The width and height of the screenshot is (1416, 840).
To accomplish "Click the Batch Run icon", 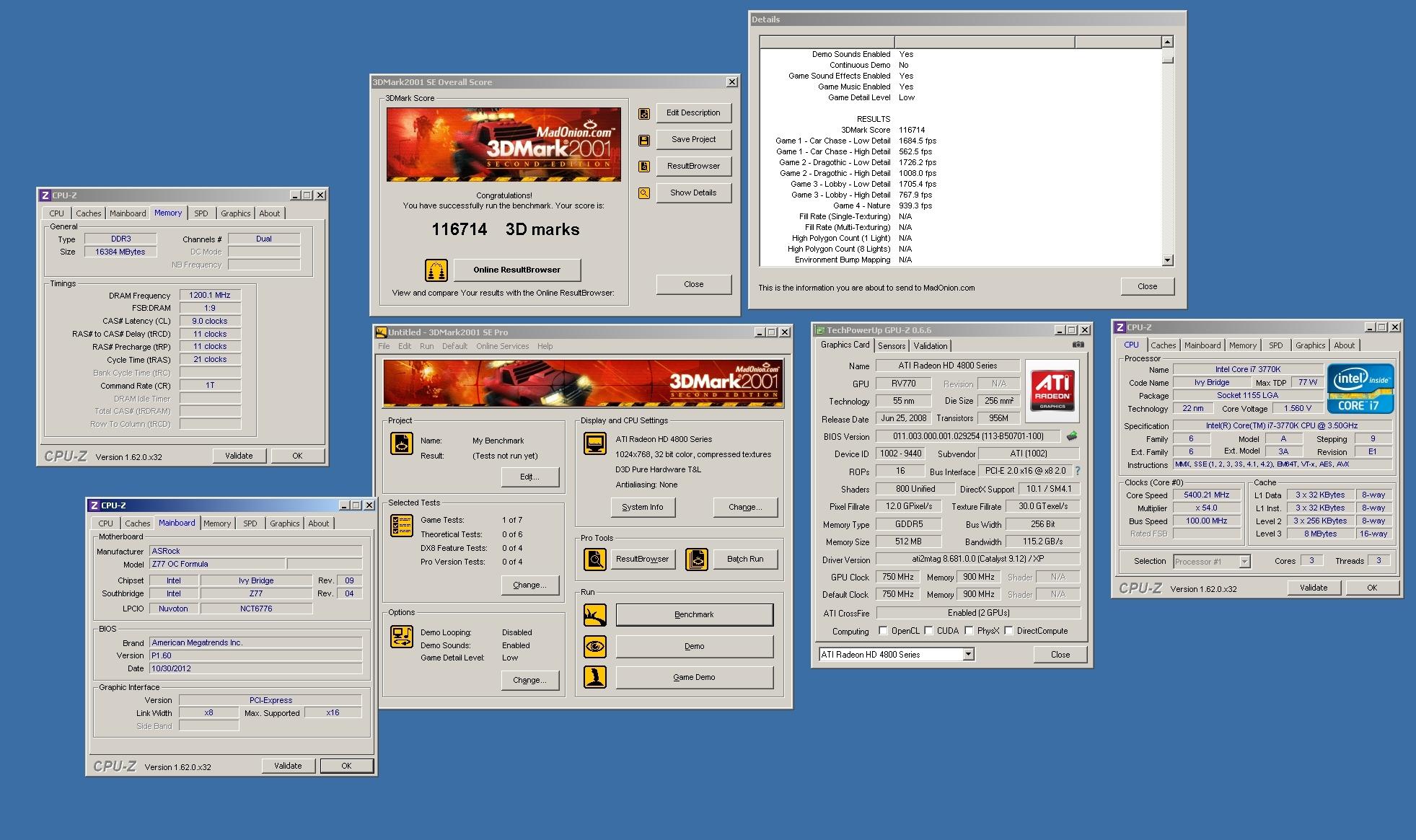I will pyautogui.click(x=697, y=560).
